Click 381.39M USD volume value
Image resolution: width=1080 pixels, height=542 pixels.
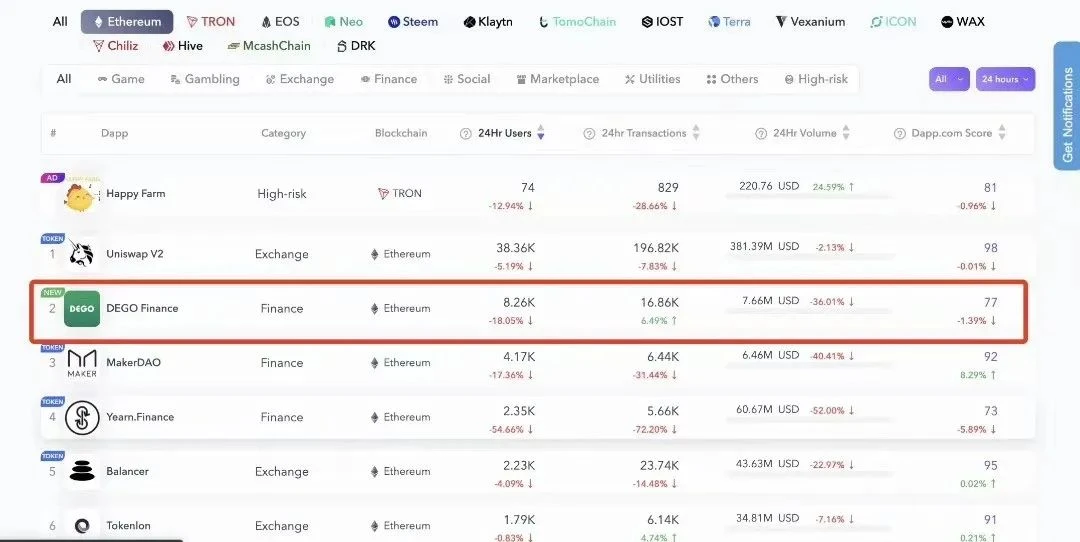[765, 246]
